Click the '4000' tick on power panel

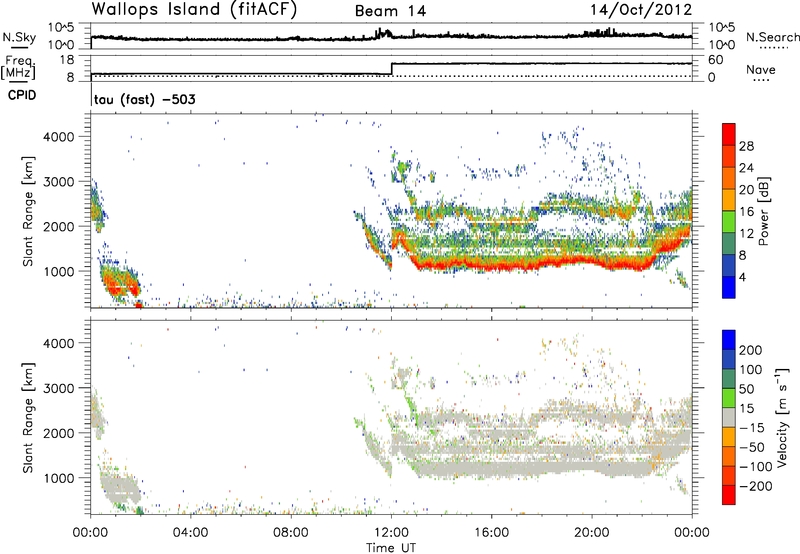tap(58, 137)
